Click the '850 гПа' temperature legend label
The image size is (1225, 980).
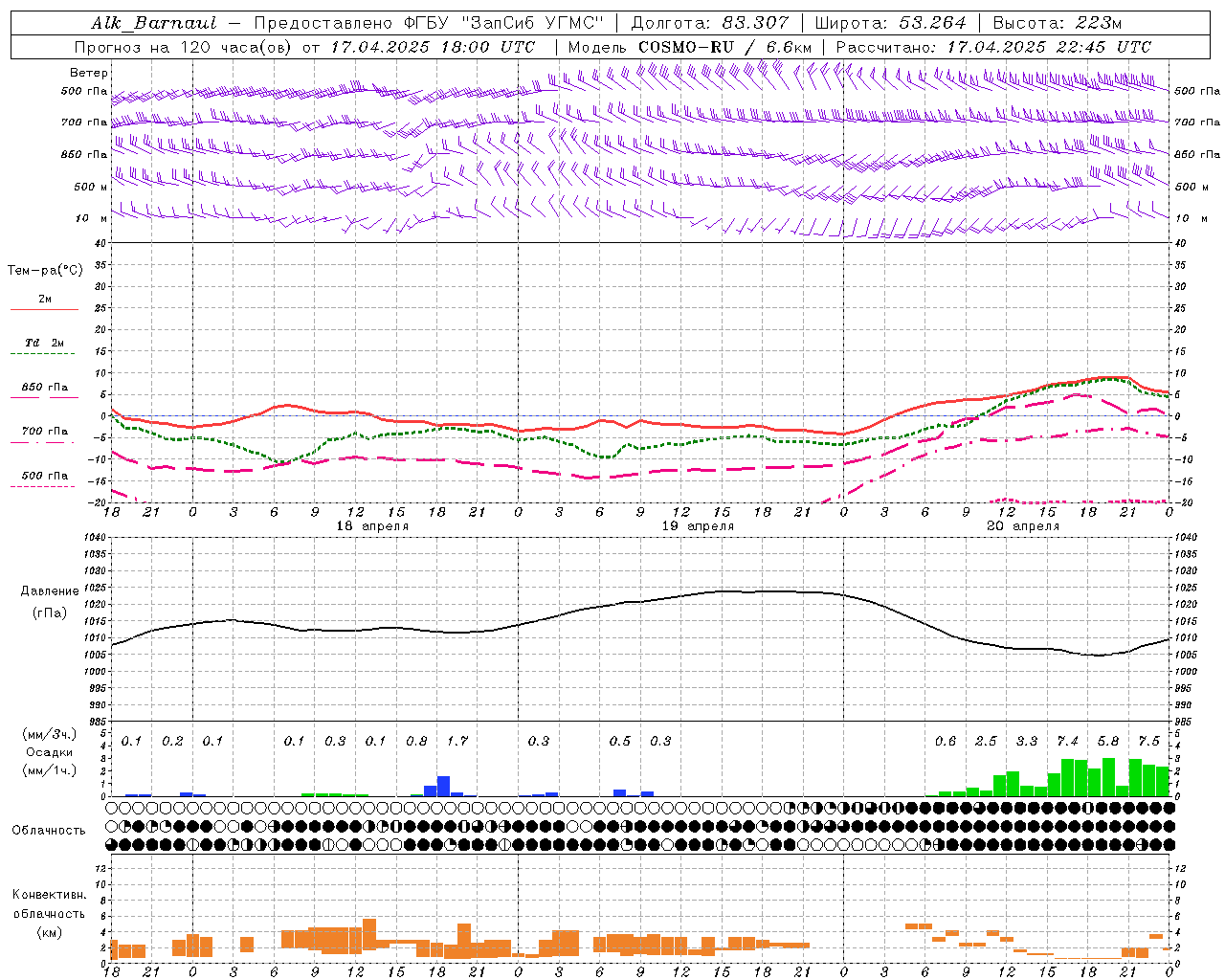tap(45, 388)
